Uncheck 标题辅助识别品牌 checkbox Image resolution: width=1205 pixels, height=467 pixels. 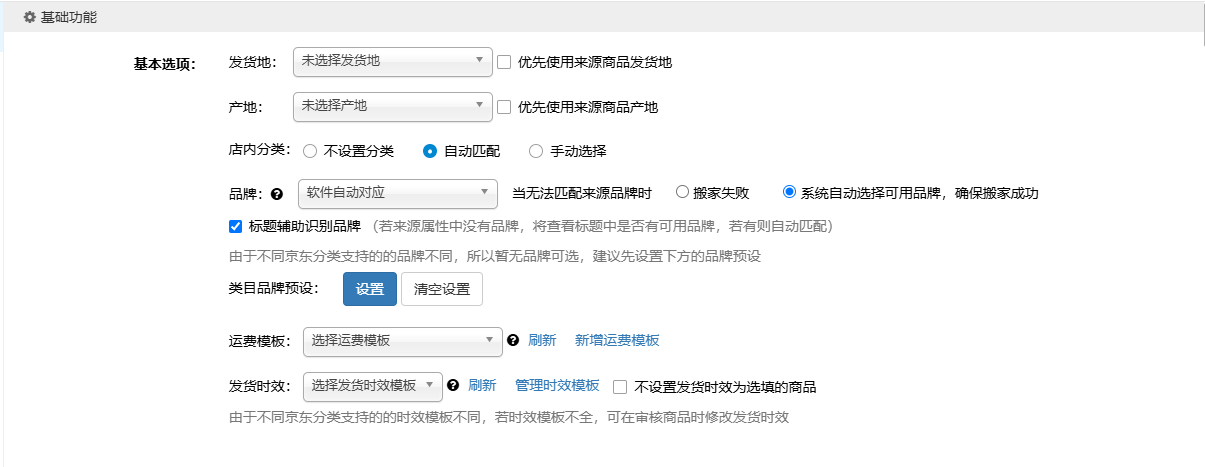[236, 226]
